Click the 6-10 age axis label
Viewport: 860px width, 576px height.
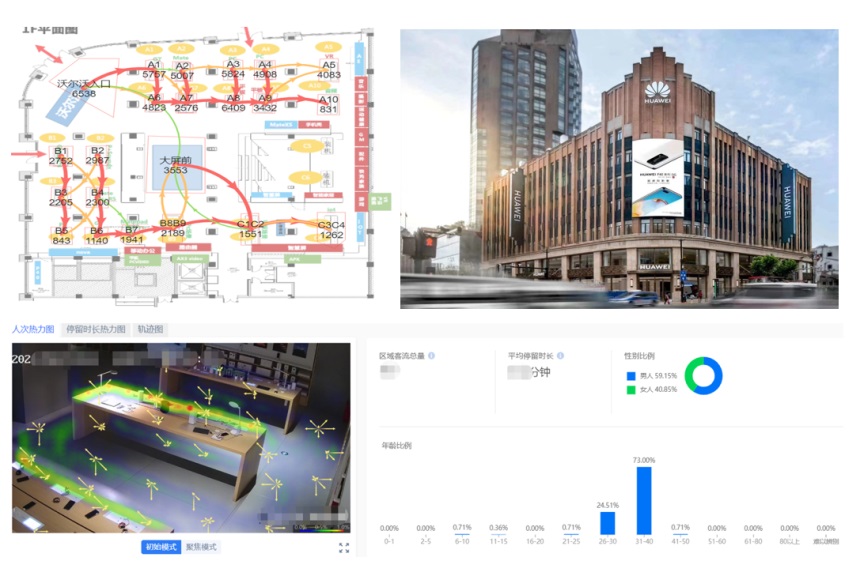[462, 541]
